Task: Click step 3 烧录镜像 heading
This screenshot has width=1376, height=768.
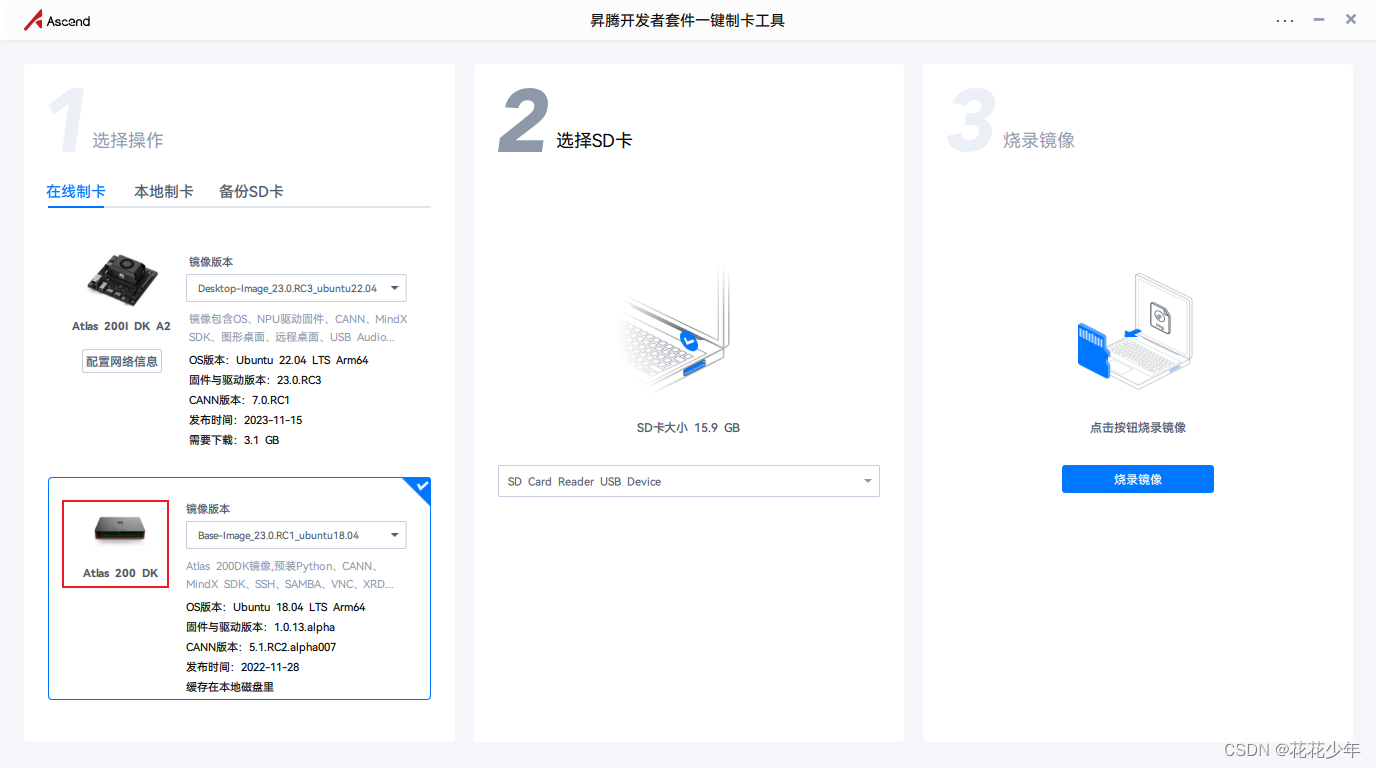Action: 1039,140
